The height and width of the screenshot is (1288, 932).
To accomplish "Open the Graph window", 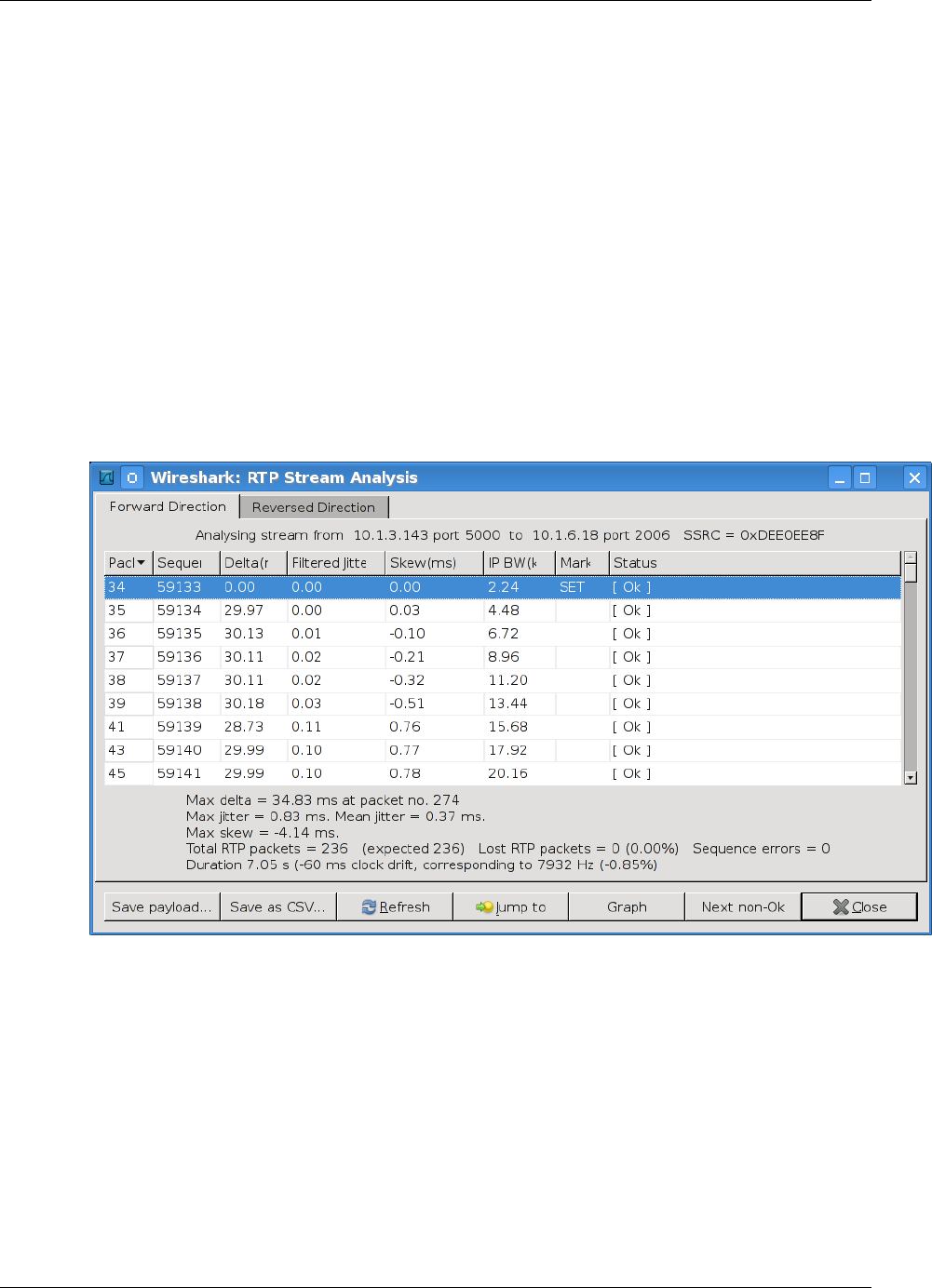I will pos(627,906).
